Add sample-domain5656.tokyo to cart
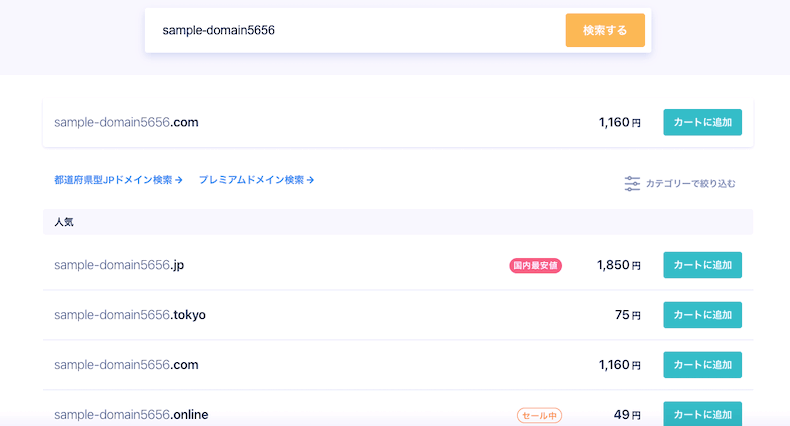 (702, 315)
